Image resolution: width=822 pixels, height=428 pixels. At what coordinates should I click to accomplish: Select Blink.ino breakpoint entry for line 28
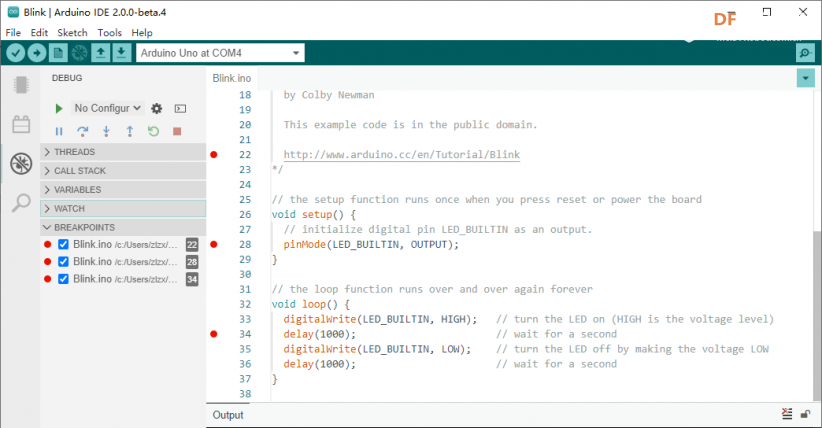click(123, 262)
